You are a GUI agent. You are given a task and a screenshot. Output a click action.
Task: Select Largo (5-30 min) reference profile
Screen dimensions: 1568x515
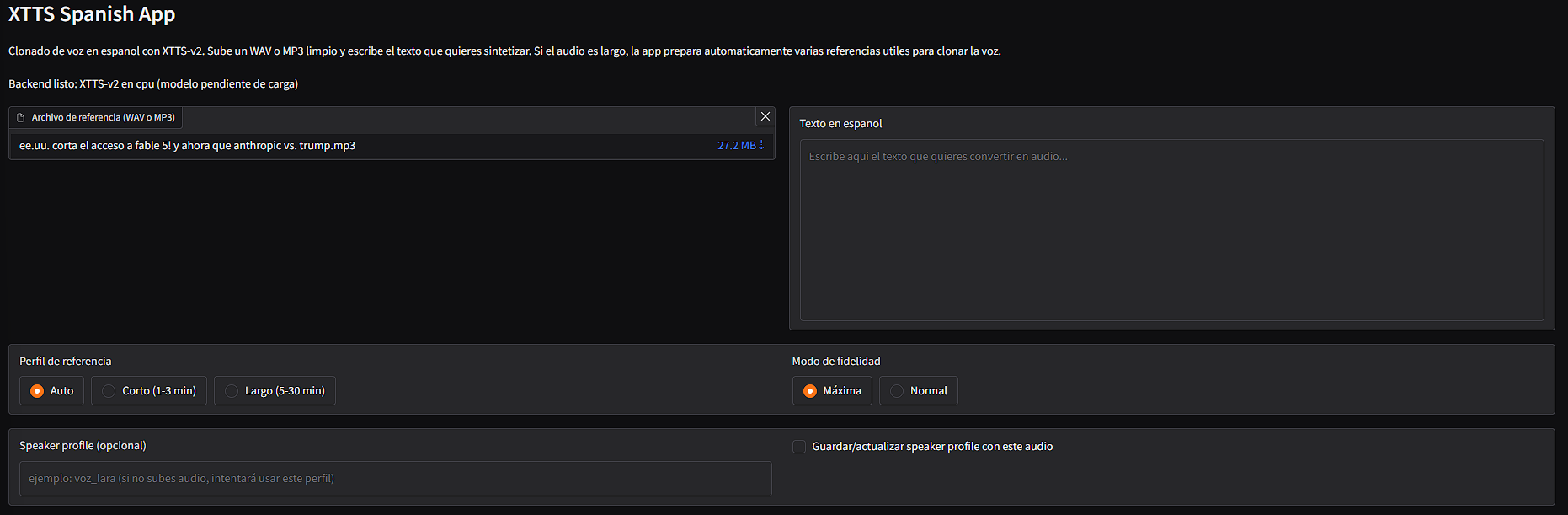point(275,391)
